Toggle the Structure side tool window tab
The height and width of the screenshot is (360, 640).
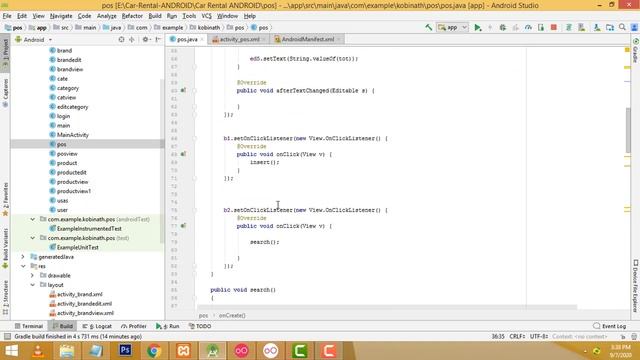pos(5,298)
